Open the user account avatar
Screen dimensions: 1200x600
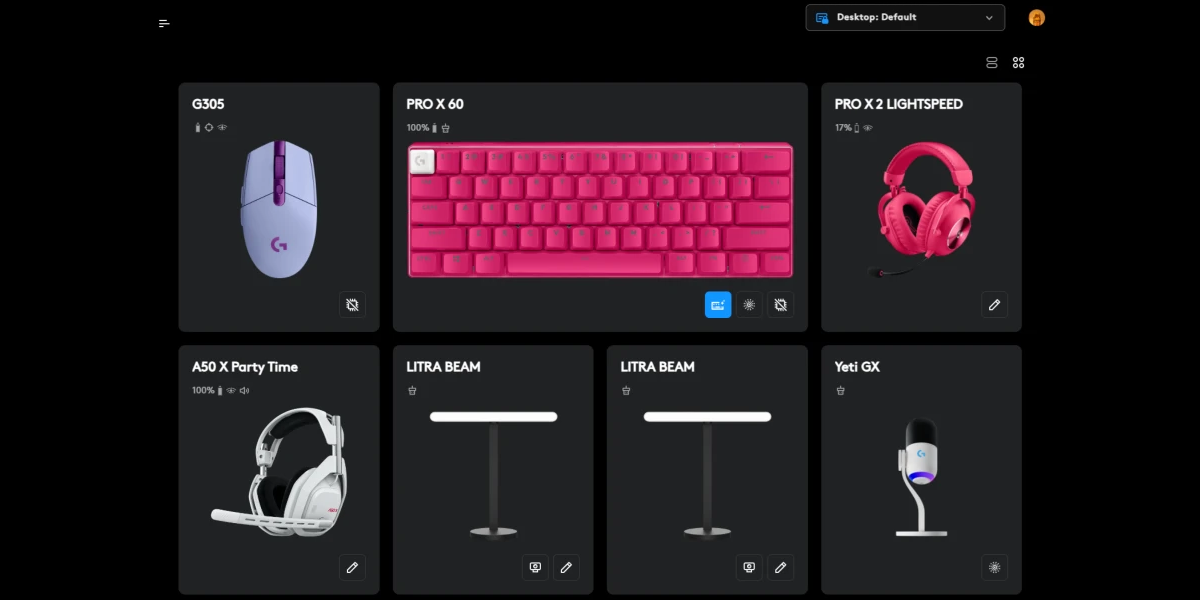[x=1037, y=18]
